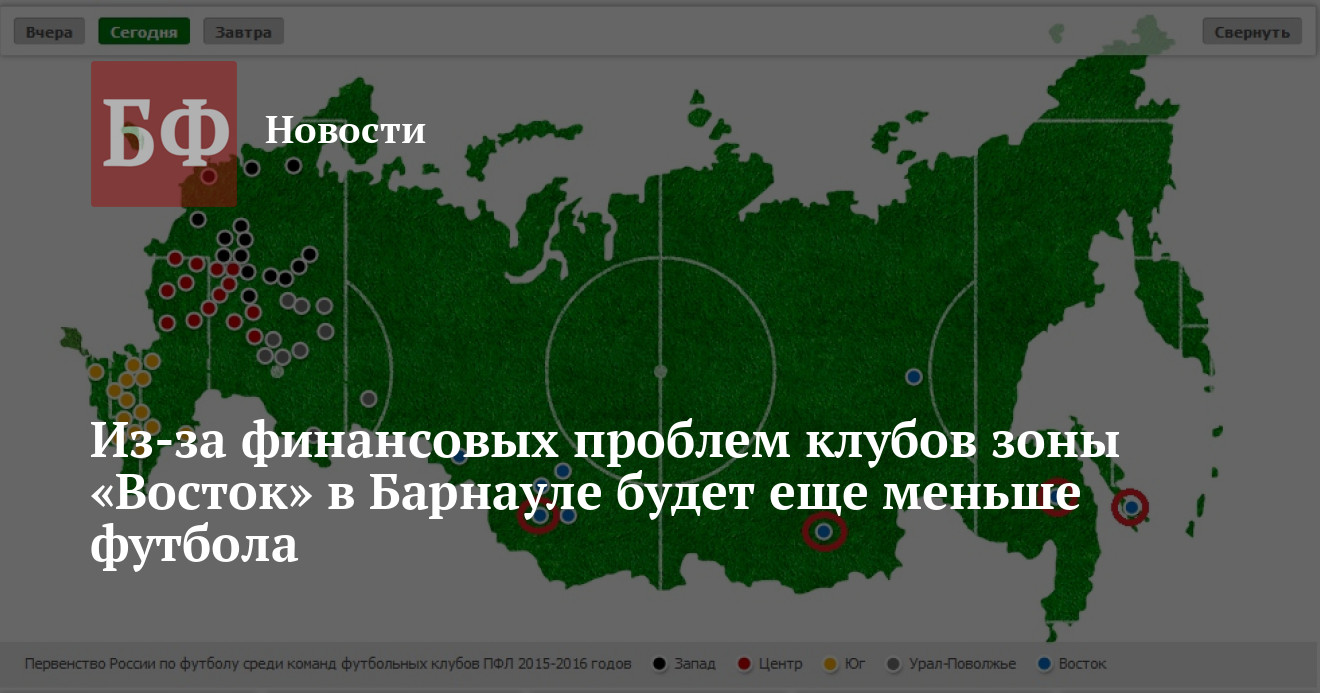Switch to the Вчера tab
The image size is (1320, 693).
(x=49, y=32)
